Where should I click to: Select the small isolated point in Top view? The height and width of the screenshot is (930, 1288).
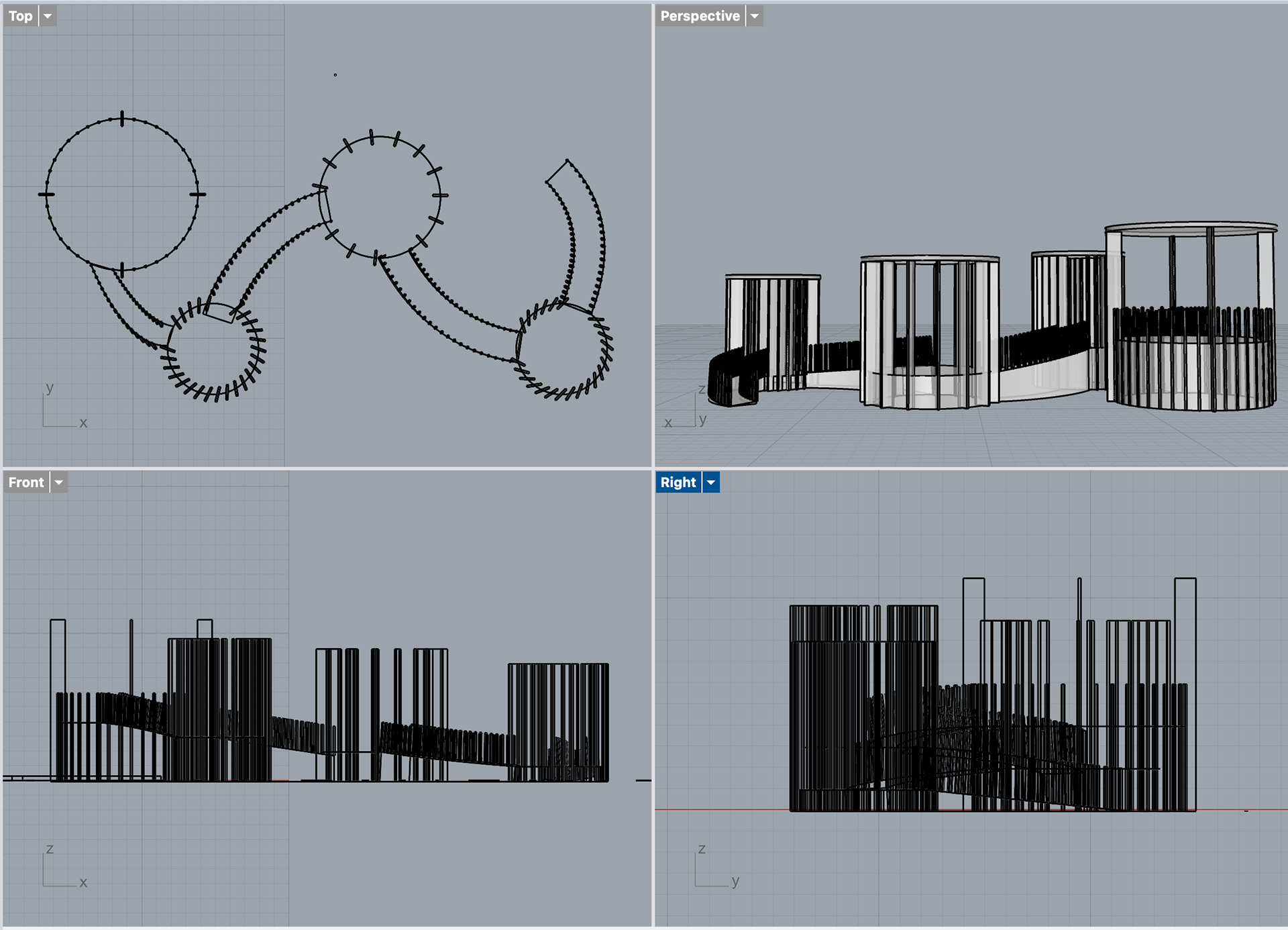(x=335, y=75)
